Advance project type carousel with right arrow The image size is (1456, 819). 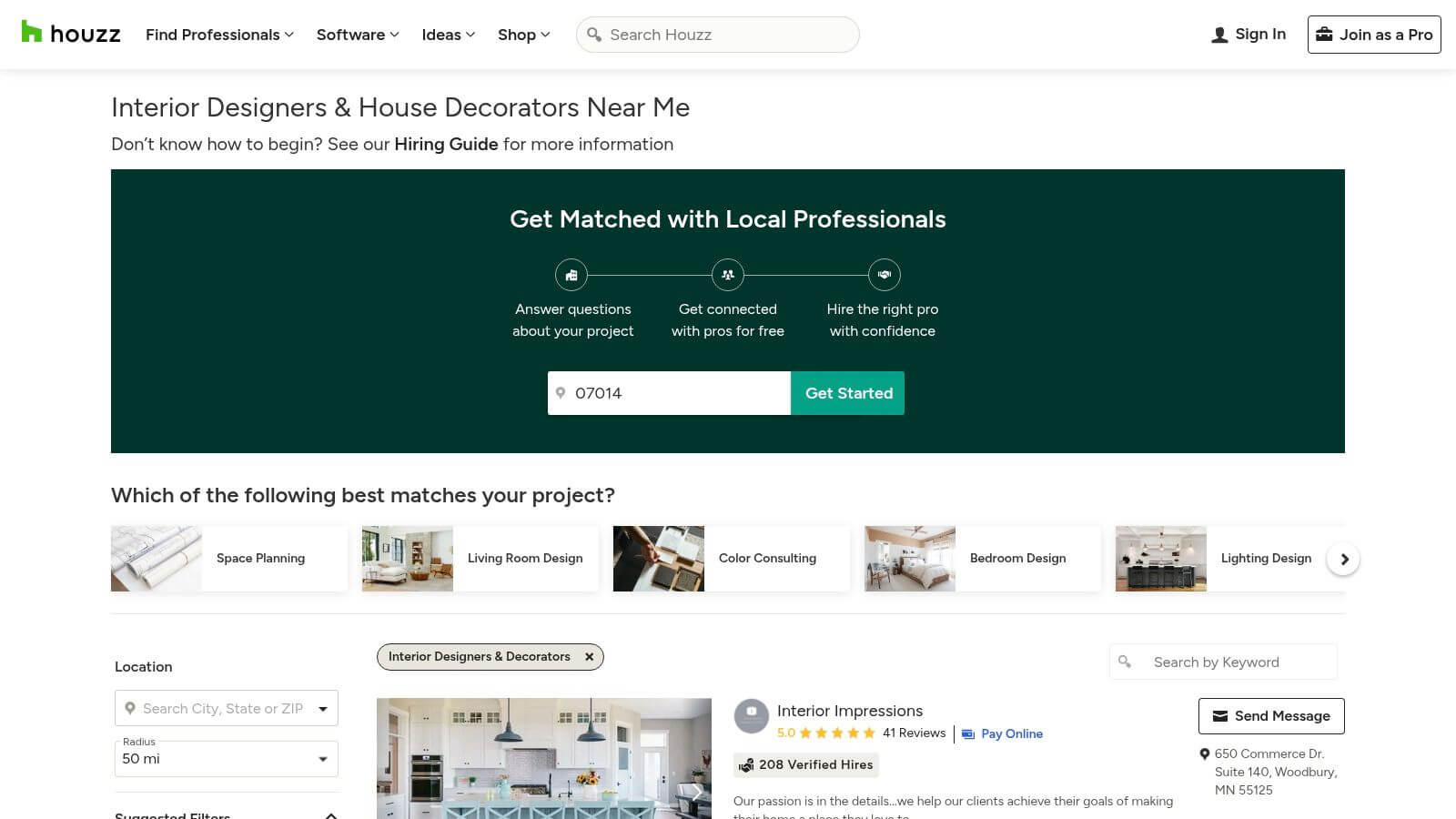[1344, 559]
